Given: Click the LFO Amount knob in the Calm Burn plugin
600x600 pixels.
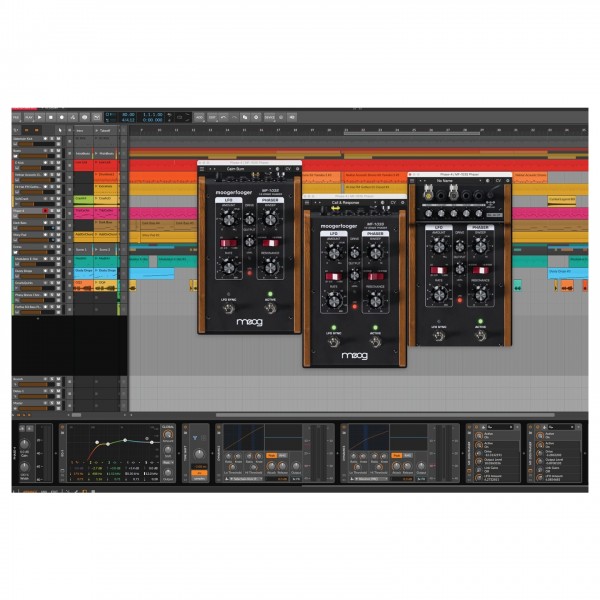Looking at the screenshot, I should 228,219.
